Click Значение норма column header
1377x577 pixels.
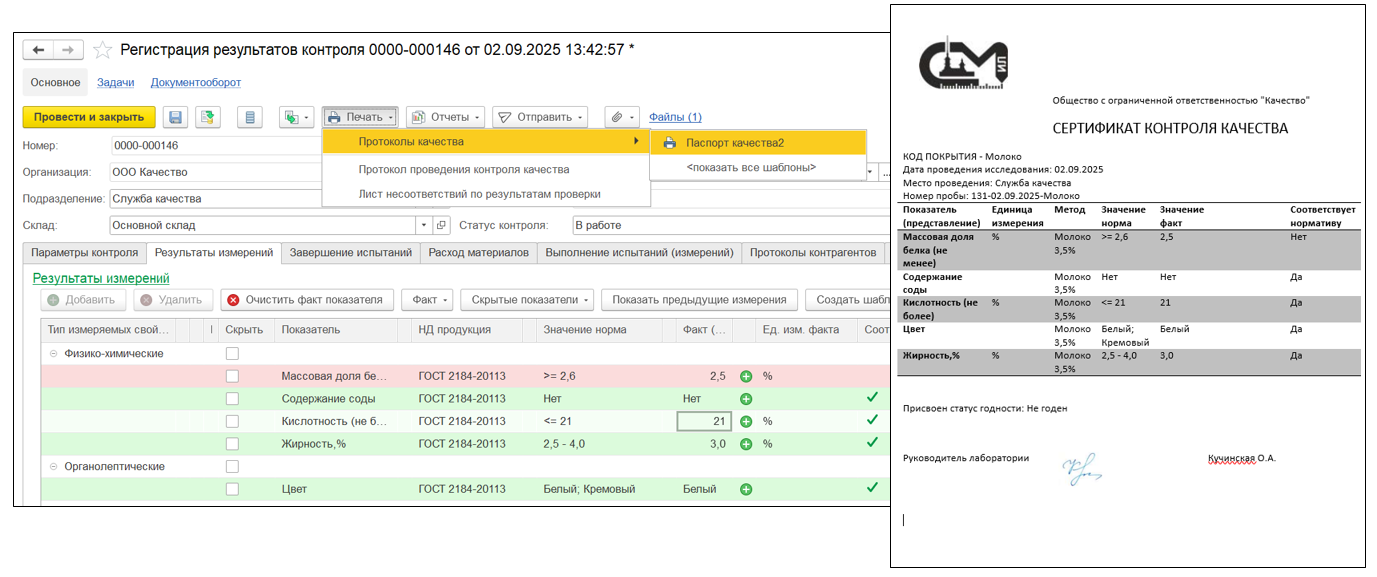click(x=598, y=330)
